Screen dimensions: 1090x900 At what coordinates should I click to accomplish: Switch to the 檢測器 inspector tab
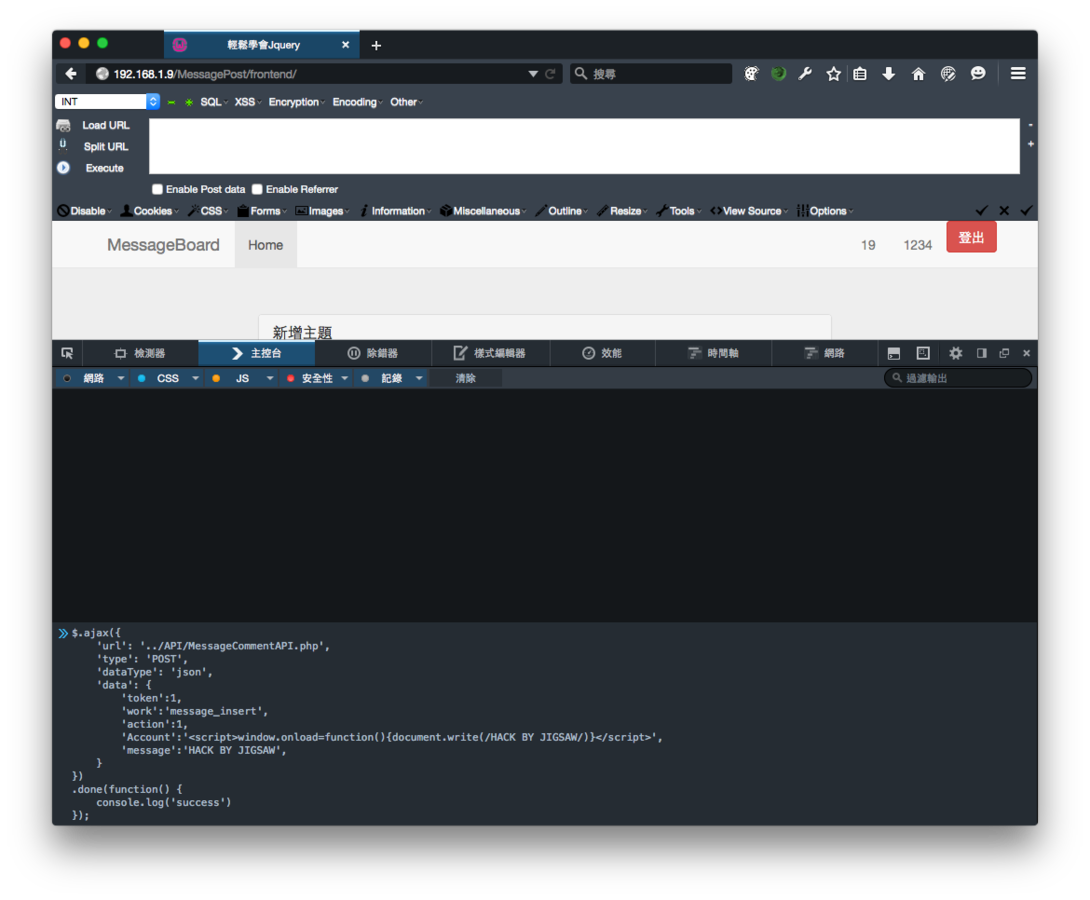(140, 353)
